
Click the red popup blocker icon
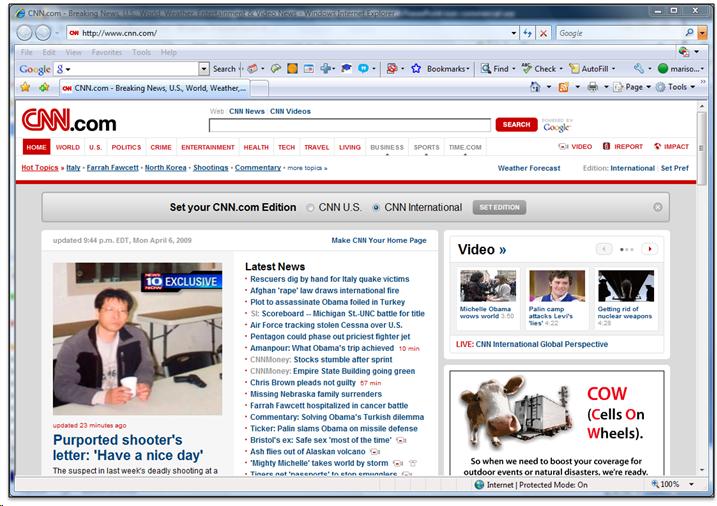[391, 69]
